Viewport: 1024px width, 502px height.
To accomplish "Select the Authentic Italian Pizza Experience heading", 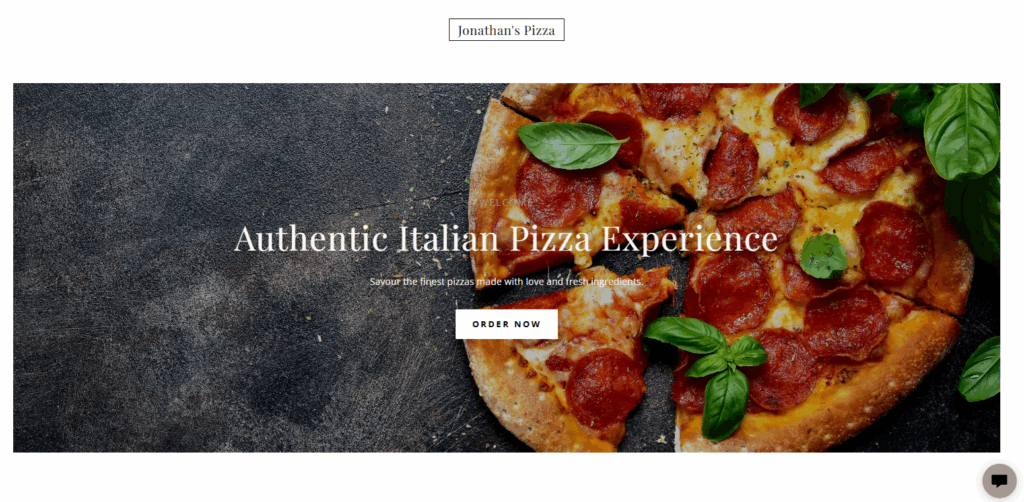I will tap(506, 239).
